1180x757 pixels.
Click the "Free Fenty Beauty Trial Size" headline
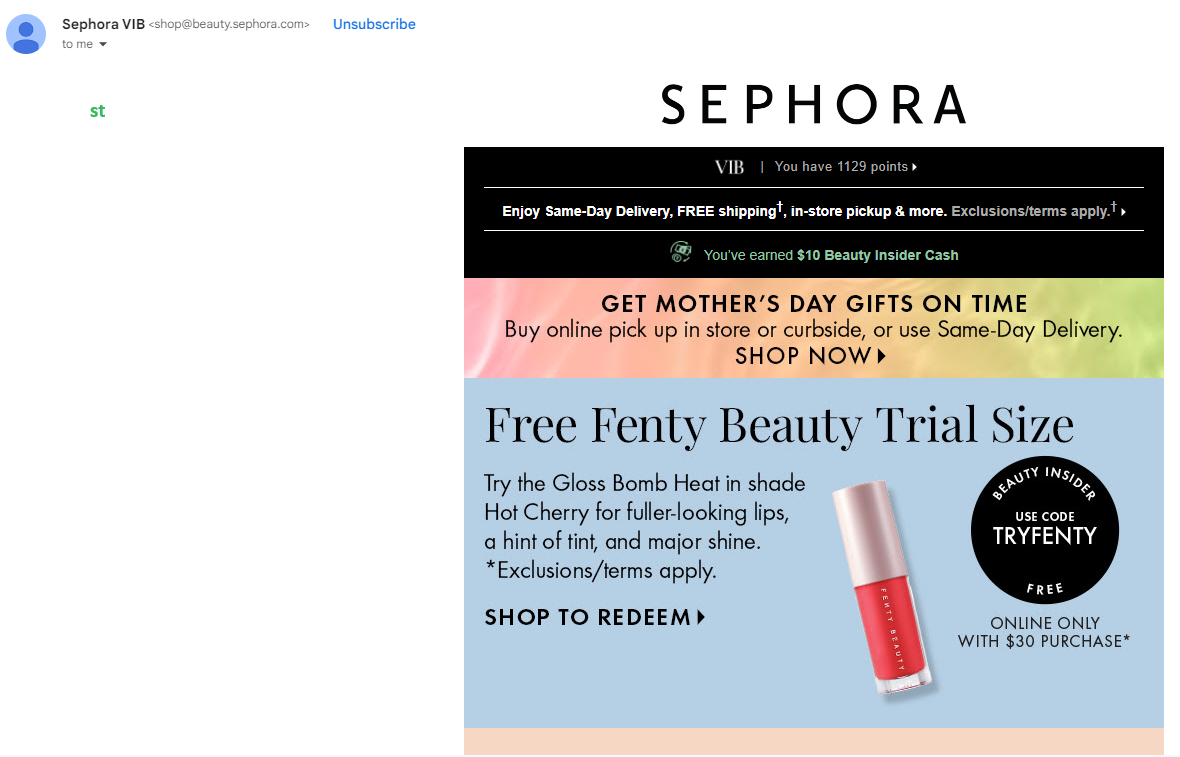(778, 425)
